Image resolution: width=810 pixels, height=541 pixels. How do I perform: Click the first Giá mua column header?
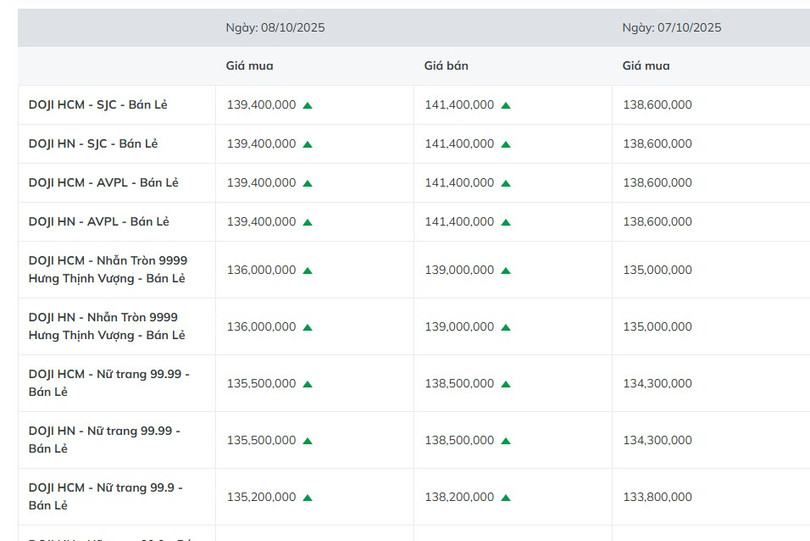249,66
